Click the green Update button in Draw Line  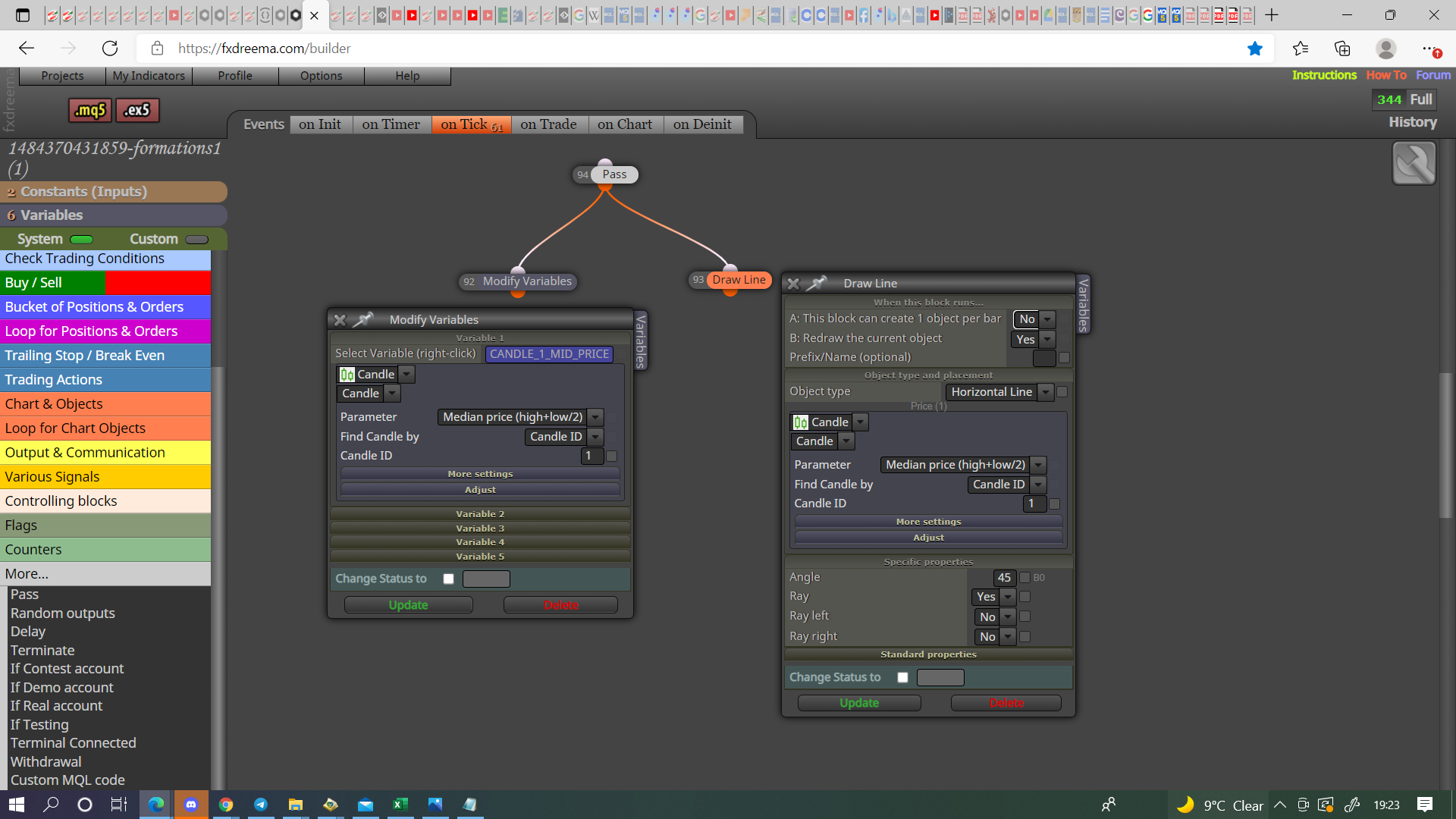[859, 703]
